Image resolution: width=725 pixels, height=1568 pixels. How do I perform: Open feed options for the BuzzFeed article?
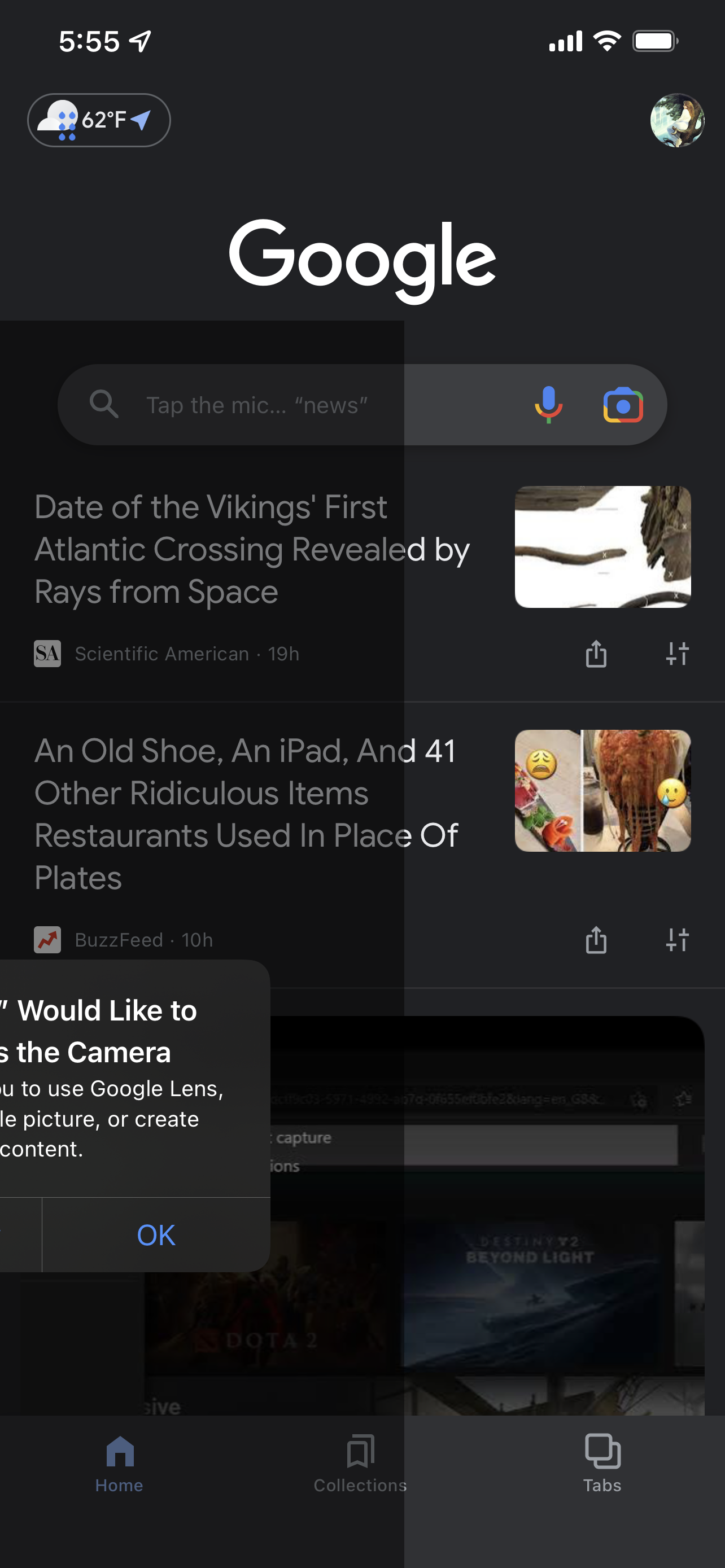677,940
